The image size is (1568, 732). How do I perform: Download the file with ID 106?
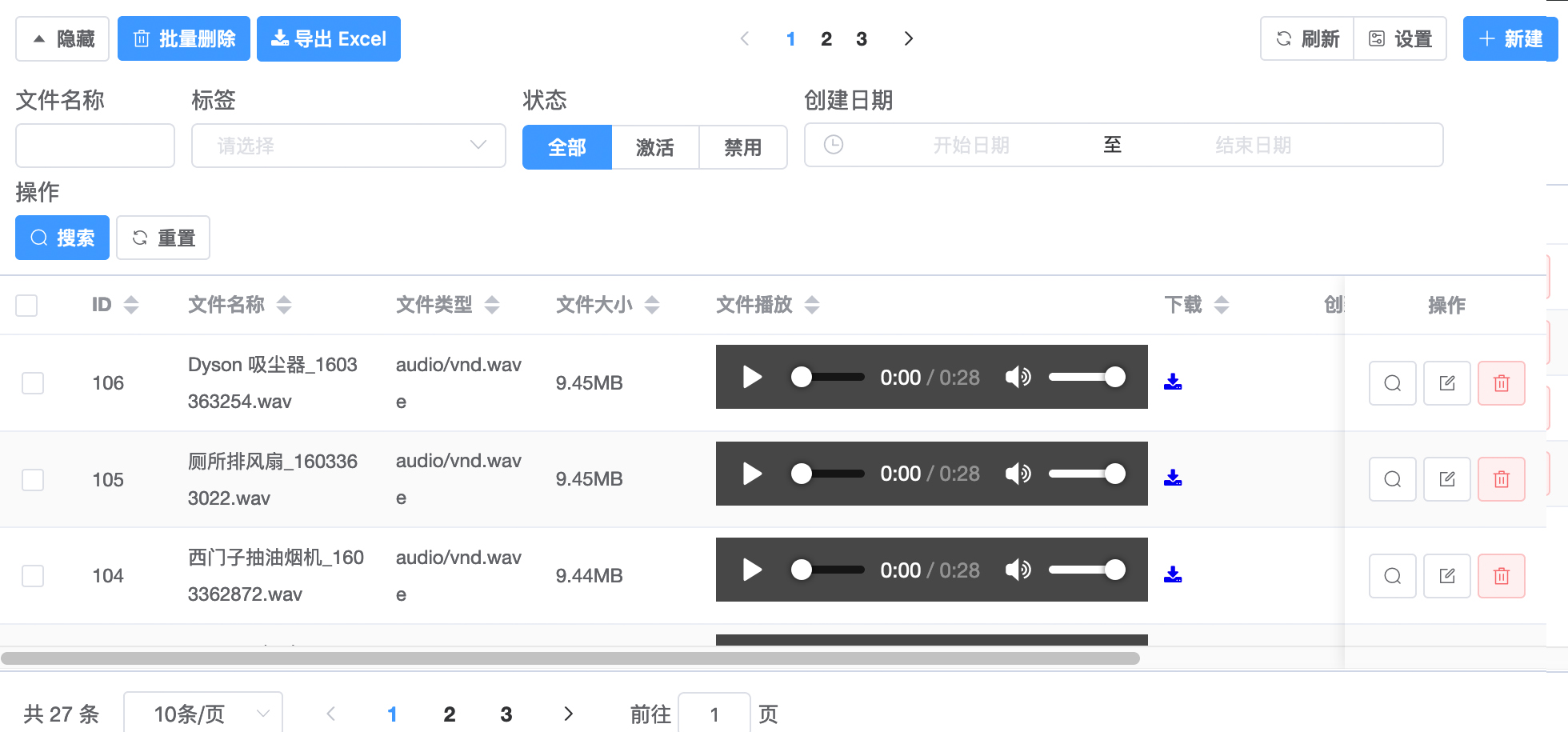pyautogui.click(x=1173, y=382)
